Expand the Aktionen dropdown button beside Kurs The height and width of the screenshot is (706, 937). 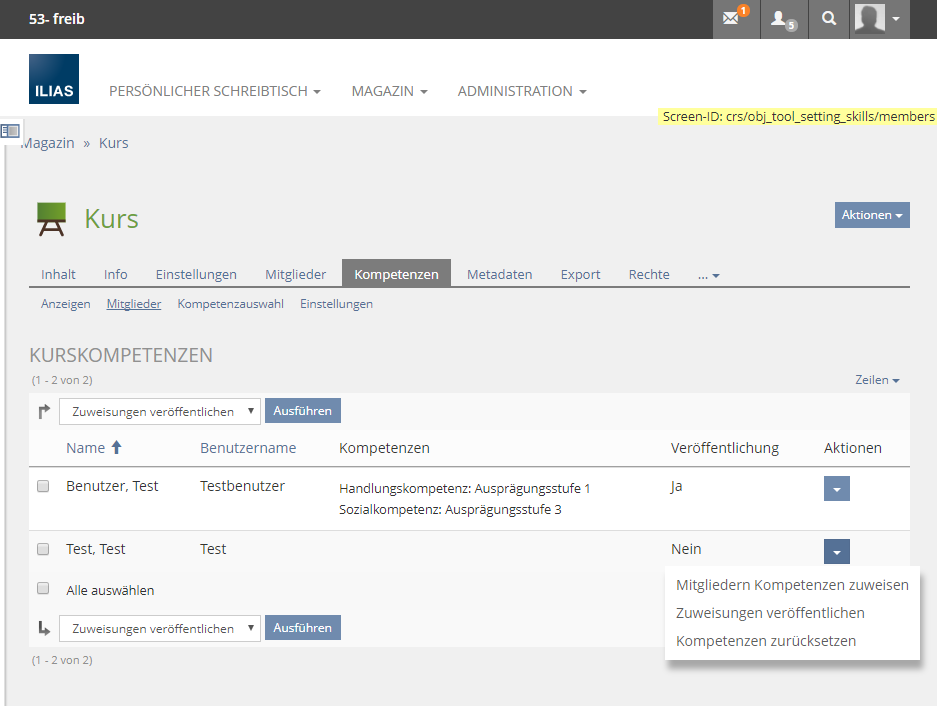click(x=872, y=215)
